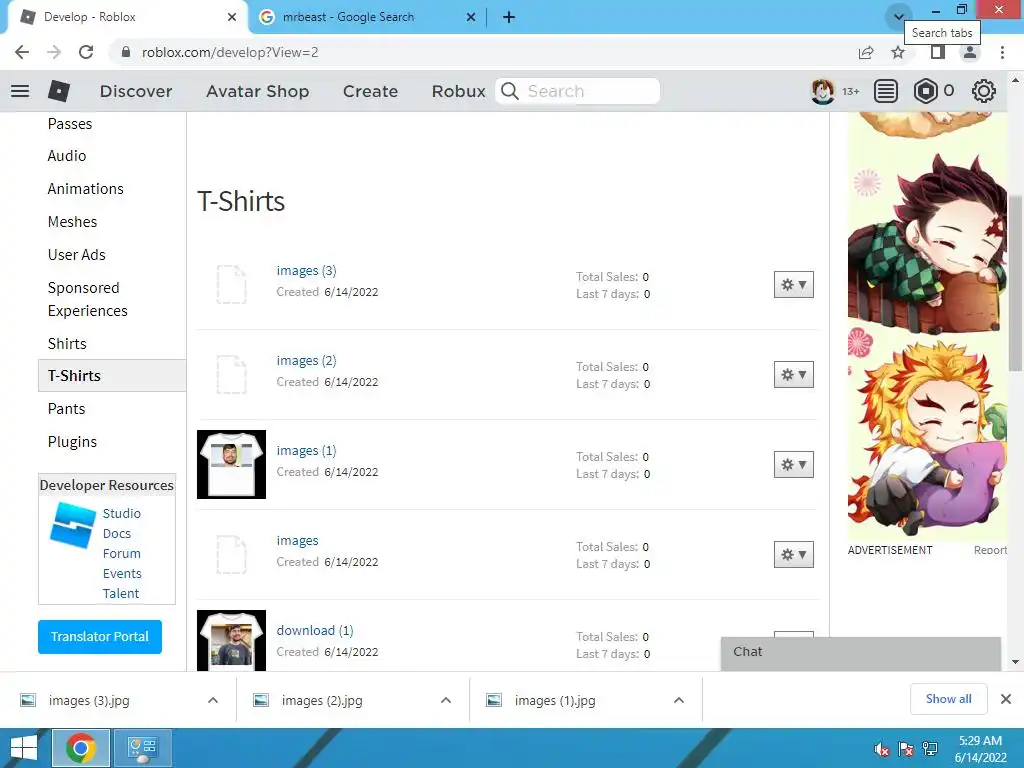1024x768 pixels.
Task: Open the settings gear in the Roblox header
Action: coord(984,91)
